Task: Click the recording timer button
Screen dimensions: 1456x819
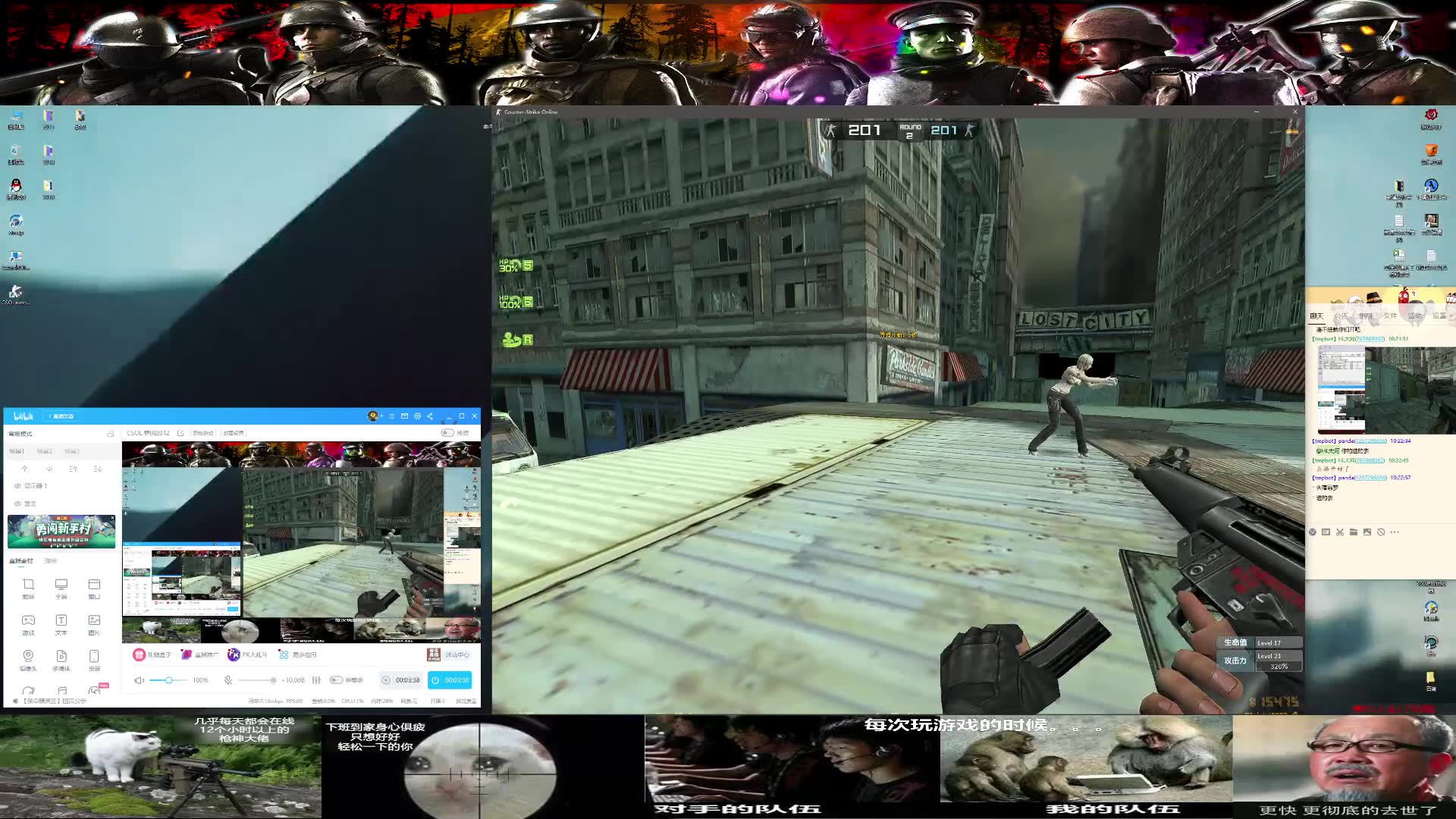Action: [400, 680]
